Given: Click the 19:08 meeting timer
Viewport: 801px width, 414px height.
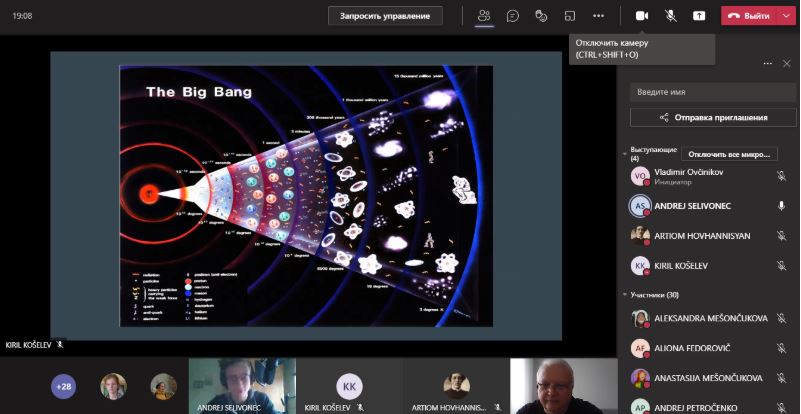Looking at the screenshot, I should tap(22, 16).
